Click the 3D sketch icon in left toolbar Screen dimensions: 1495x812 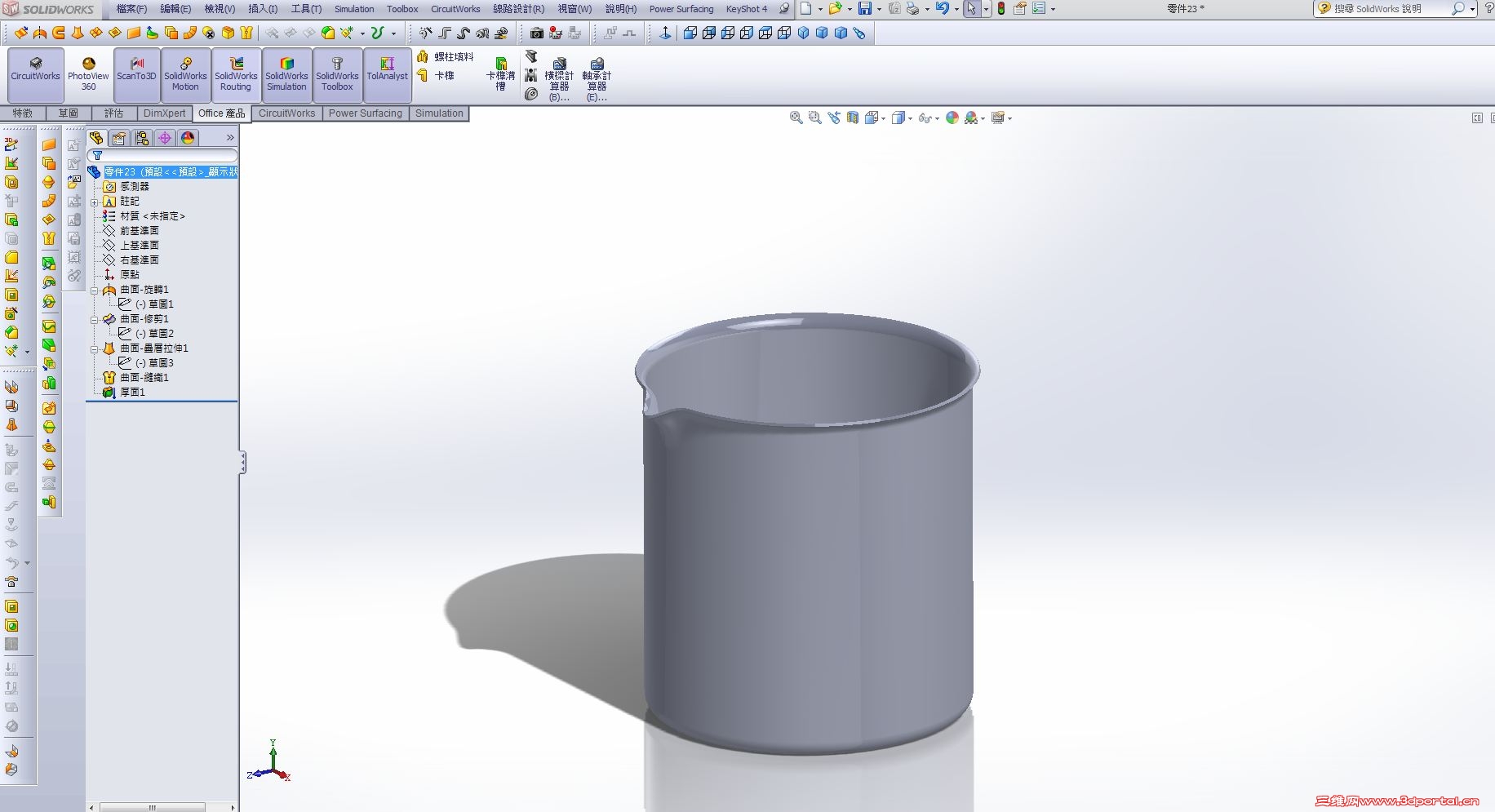point(11,144)
